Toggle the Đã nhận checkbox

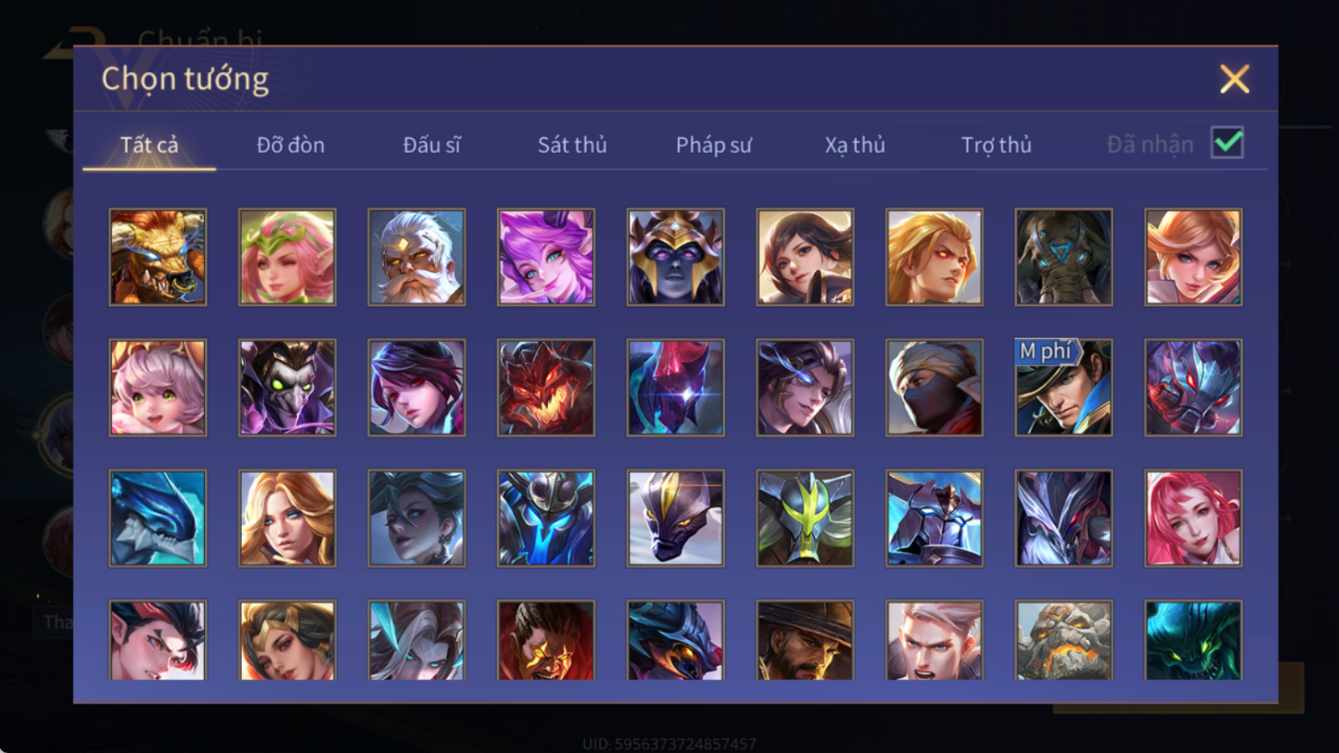coord(1227,143)
